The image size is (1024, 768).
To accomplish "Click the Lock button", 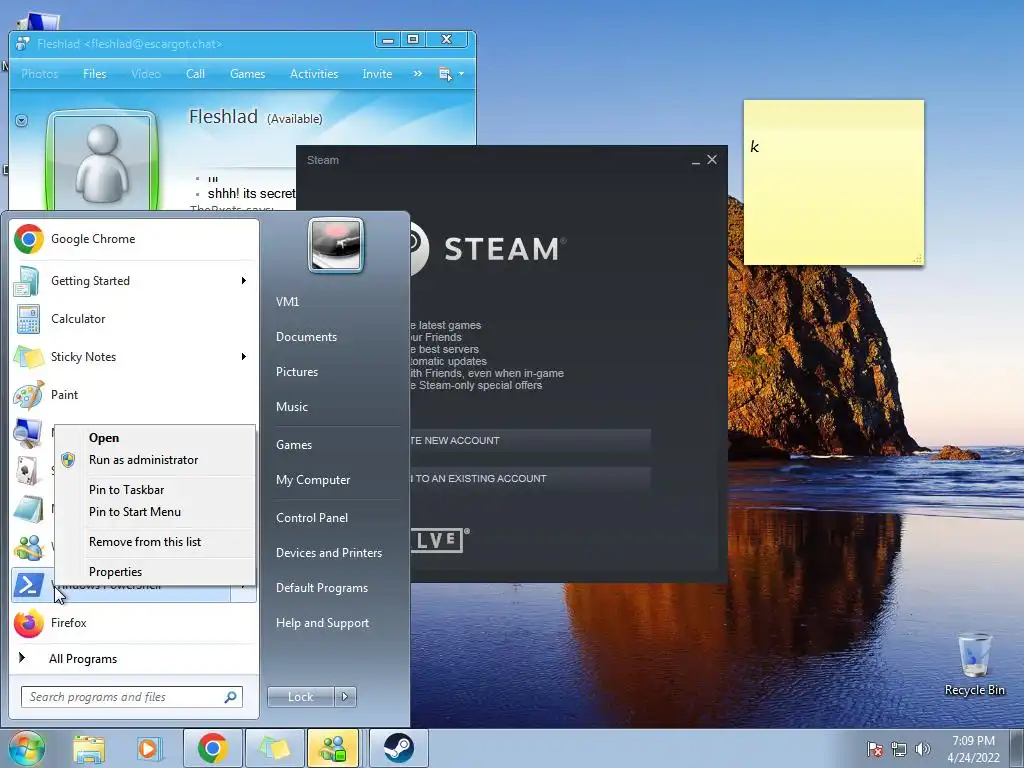I will point(301,697).
